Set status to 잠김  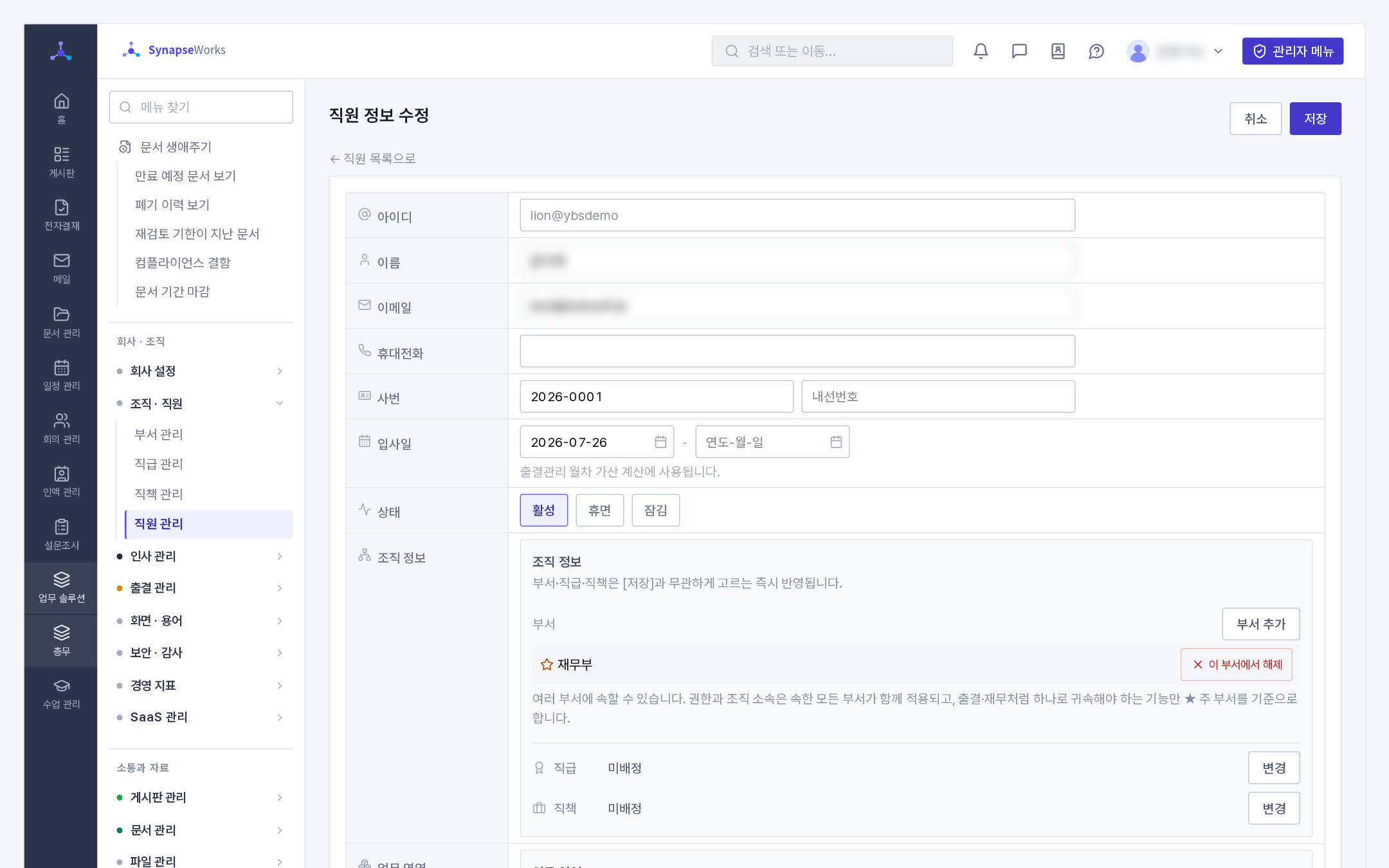coord(655,510)
